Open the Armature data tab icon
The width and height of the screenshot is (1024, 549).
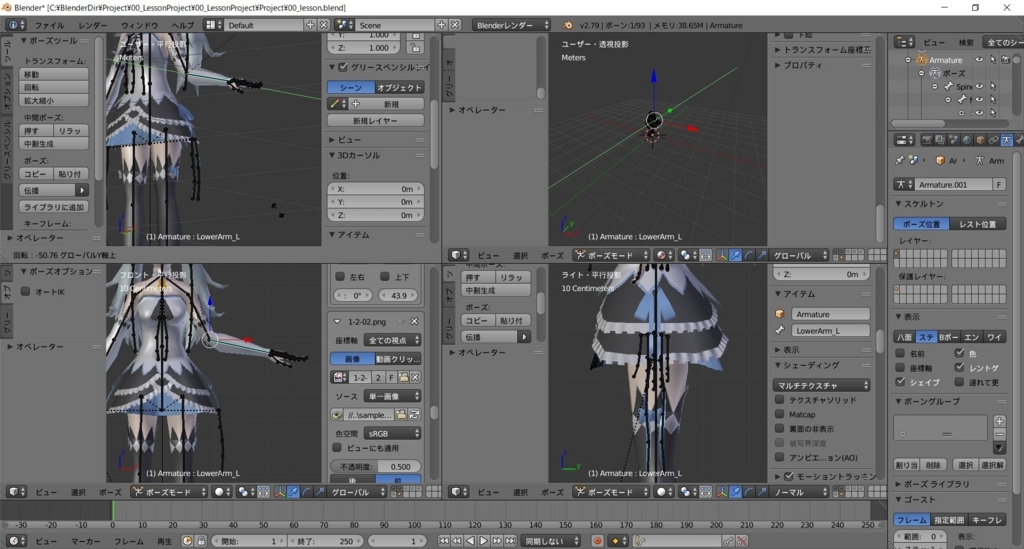point(1006,140)
